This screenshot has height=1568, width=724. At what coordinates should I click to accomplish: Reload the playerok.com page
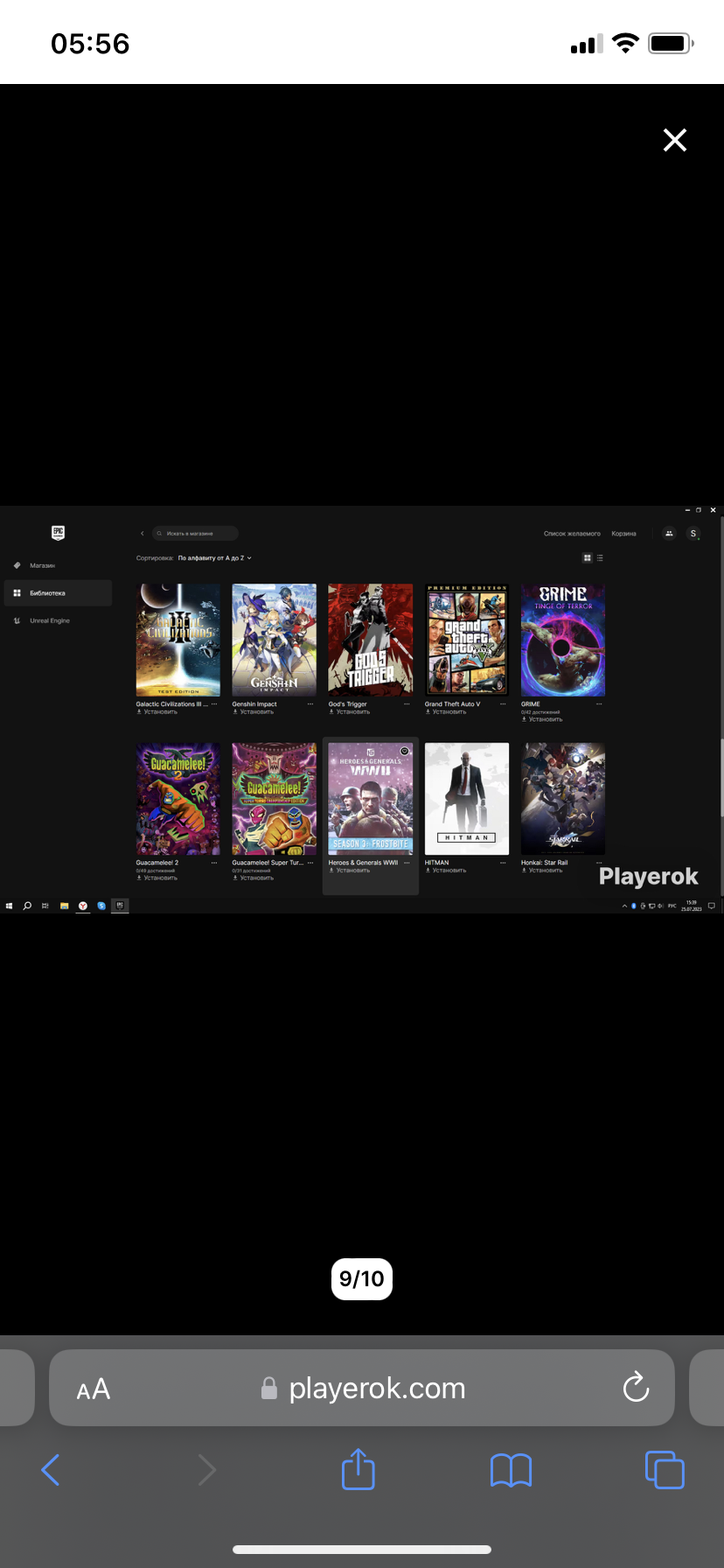pos(636,1387)
